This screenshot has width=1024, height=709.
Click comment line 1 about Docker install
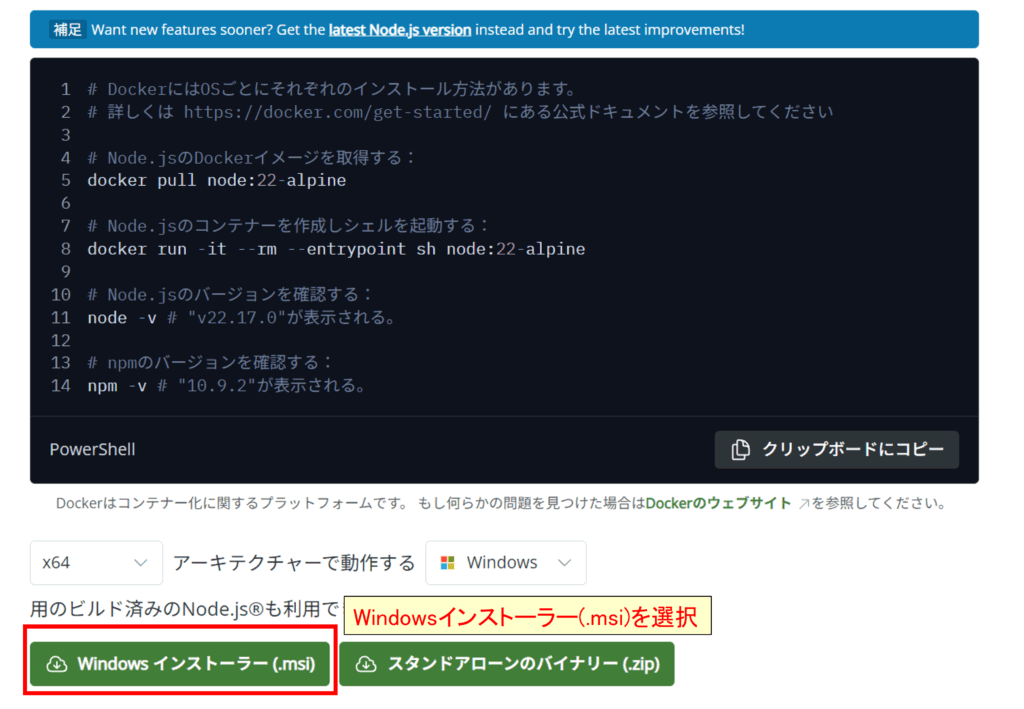pyautogui.click(x=332, y=89)
